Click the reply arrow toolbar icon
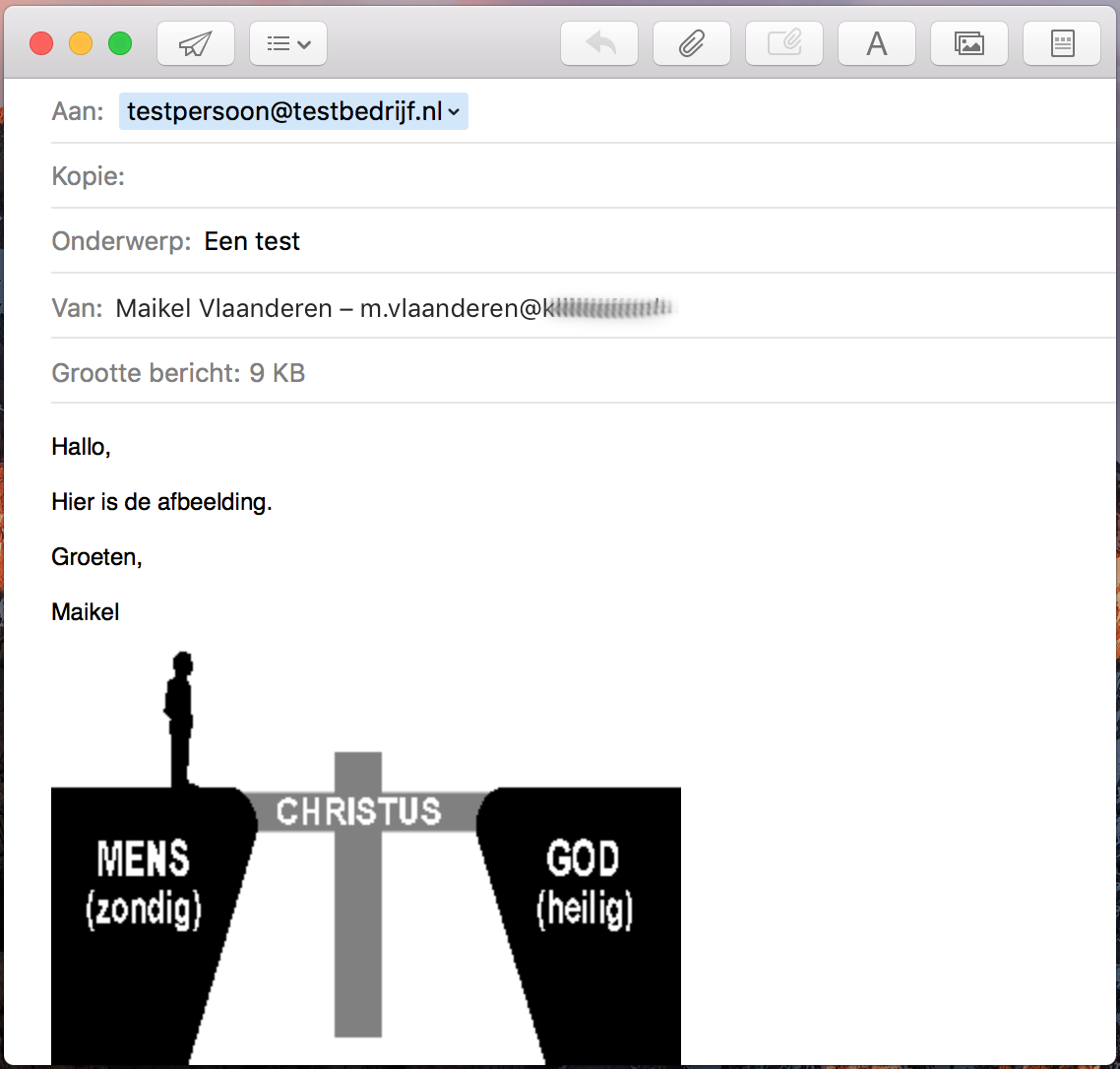 [x=599, y=43]
